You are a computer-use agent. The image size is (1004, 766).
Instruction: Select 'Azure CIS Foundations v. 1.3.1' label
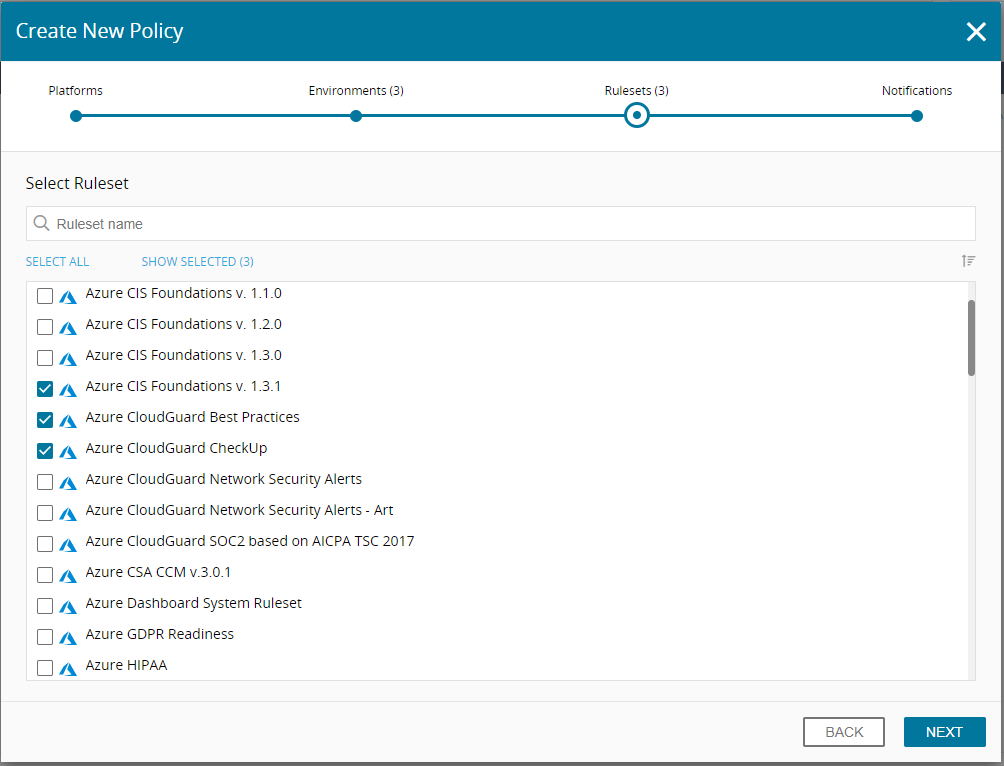tap(183, 386)
